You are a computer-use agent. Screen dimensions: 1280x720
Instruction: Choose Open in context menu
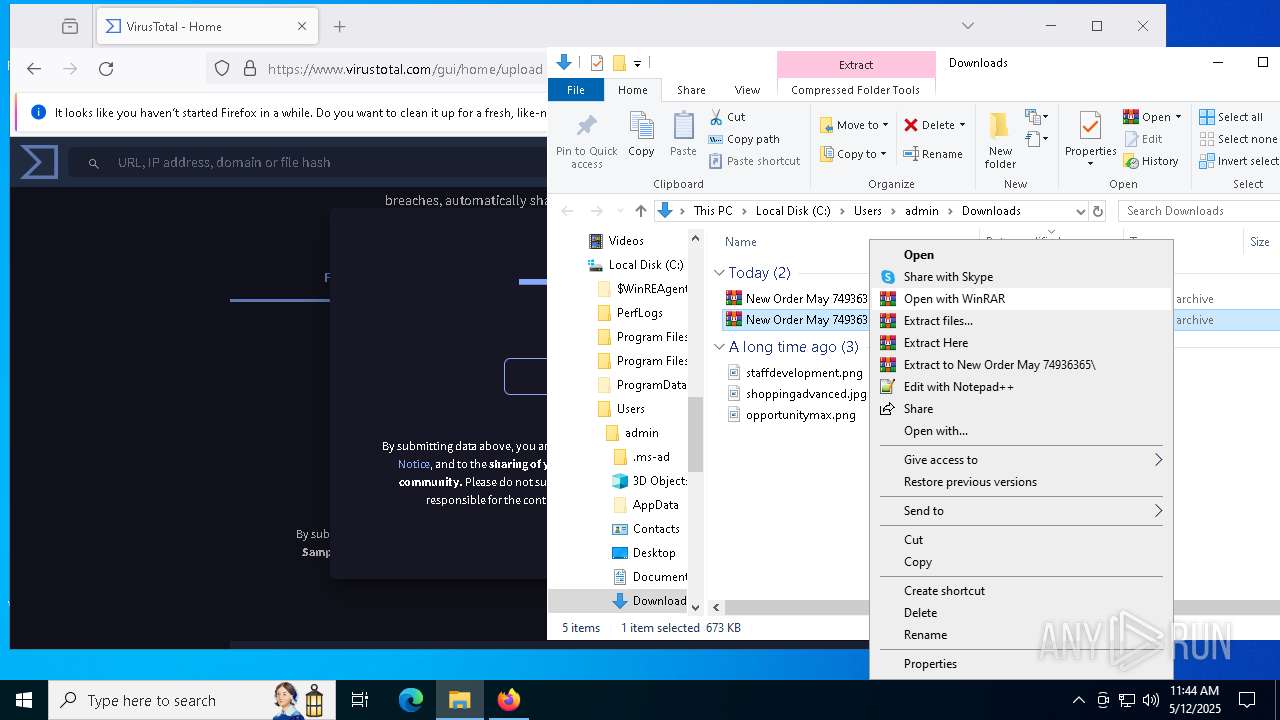click(x=1021, y=255)
